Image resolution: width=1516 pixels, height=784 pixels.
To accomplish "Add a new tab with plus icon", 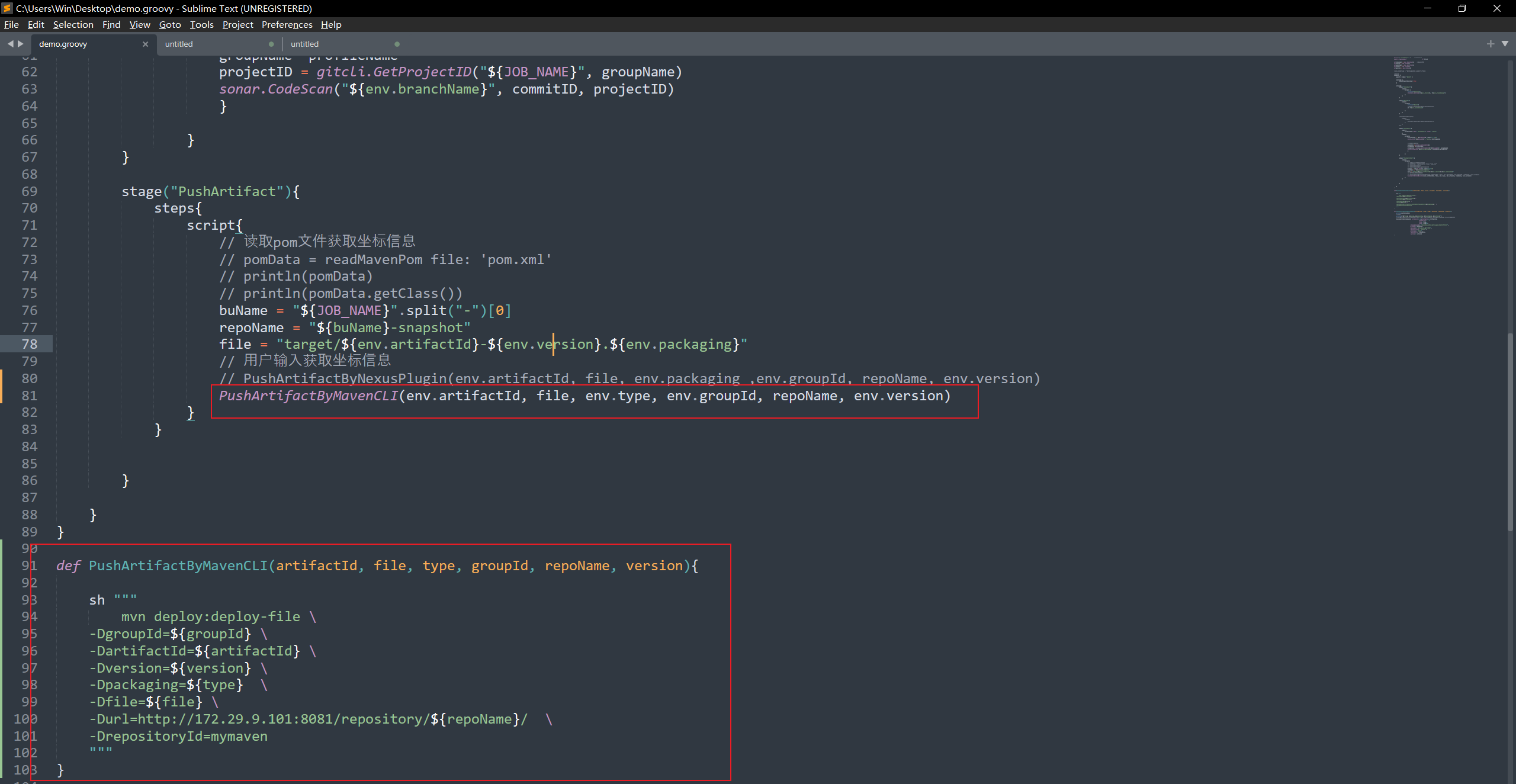I will tap(1491, 44).
